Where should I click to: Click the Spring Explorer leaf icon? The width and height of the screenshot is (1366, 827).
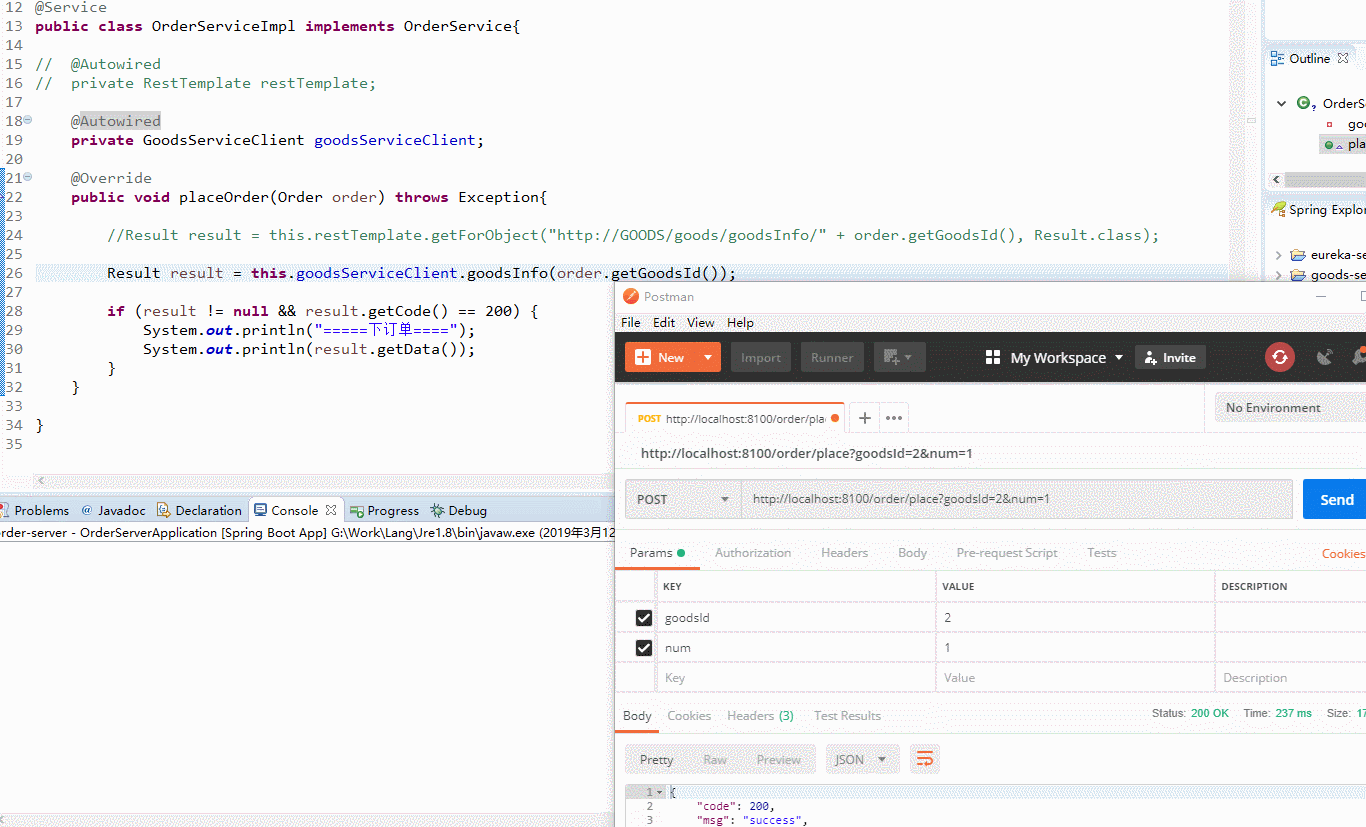(1278, 209)
